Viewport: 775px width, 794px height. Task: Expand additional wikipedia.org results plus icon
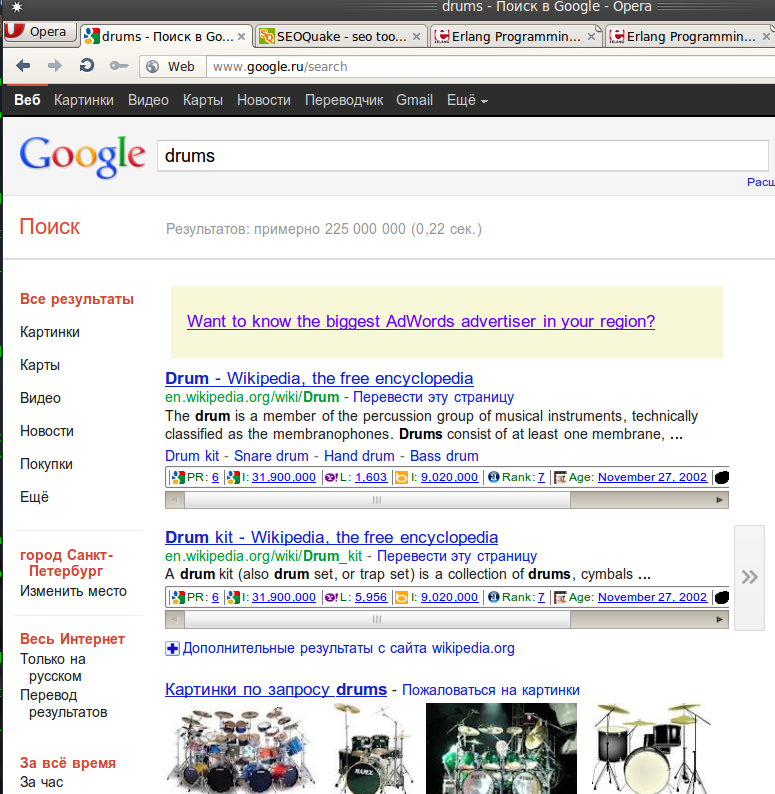click(172, 648)
